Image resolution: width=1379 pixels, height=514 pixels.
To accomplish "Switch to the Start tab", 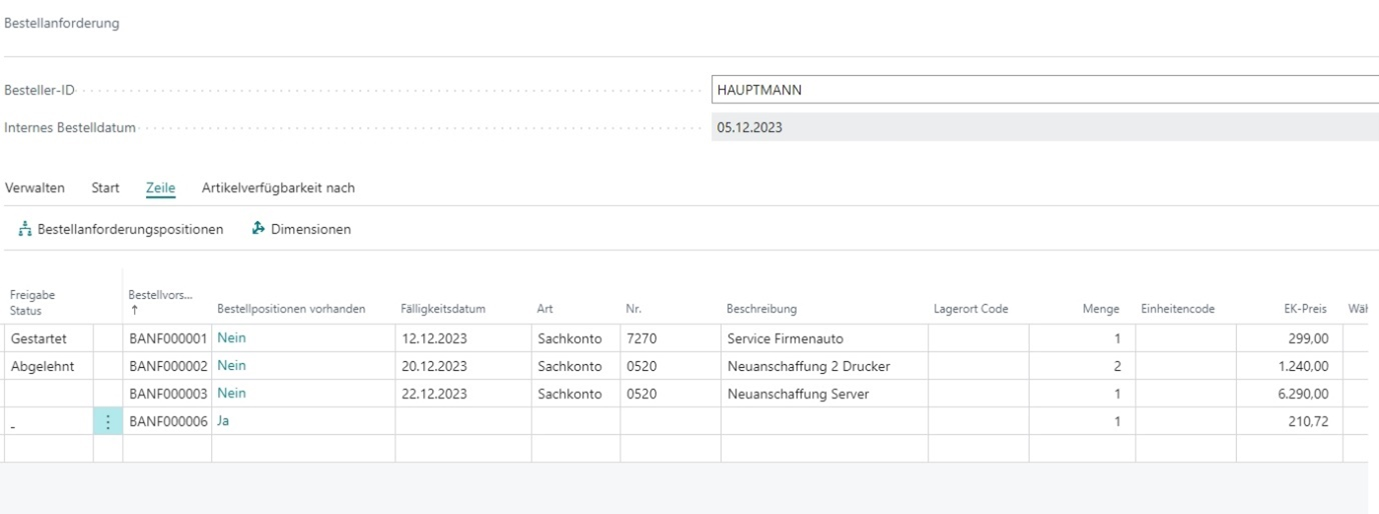I will pyautogui.click(x=105, y=187).
